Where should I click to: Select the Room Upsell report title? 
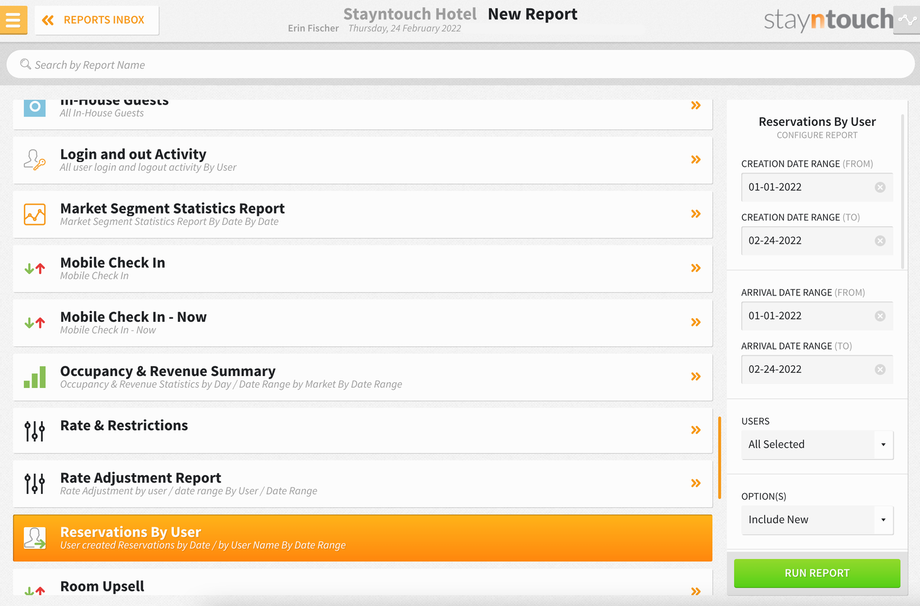102,586
